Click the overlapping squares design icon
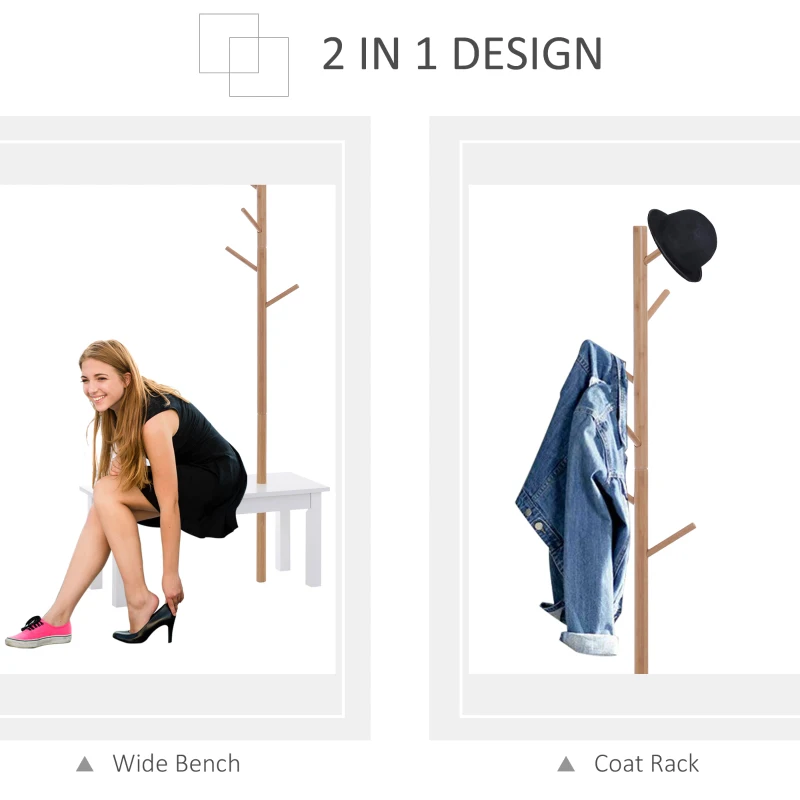 click(244, 55)
